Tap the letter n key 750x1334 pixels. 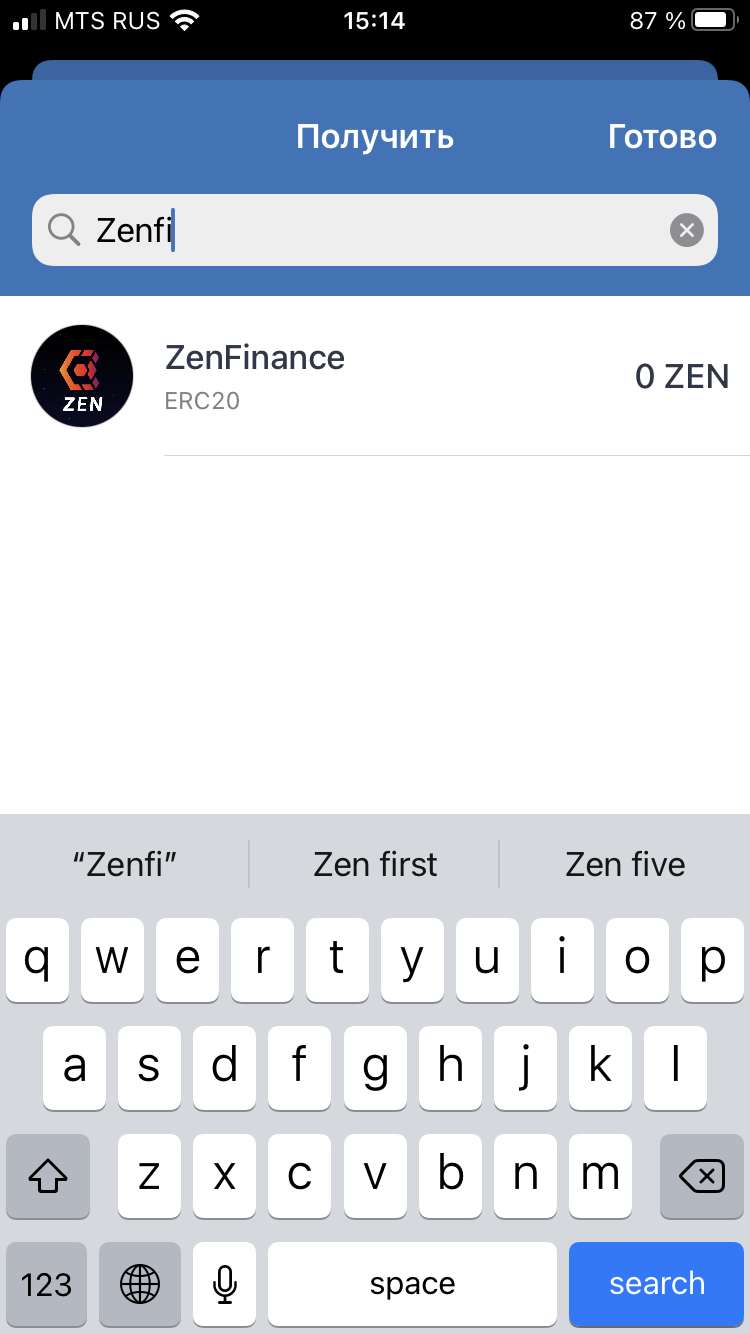click(525, 1176)
